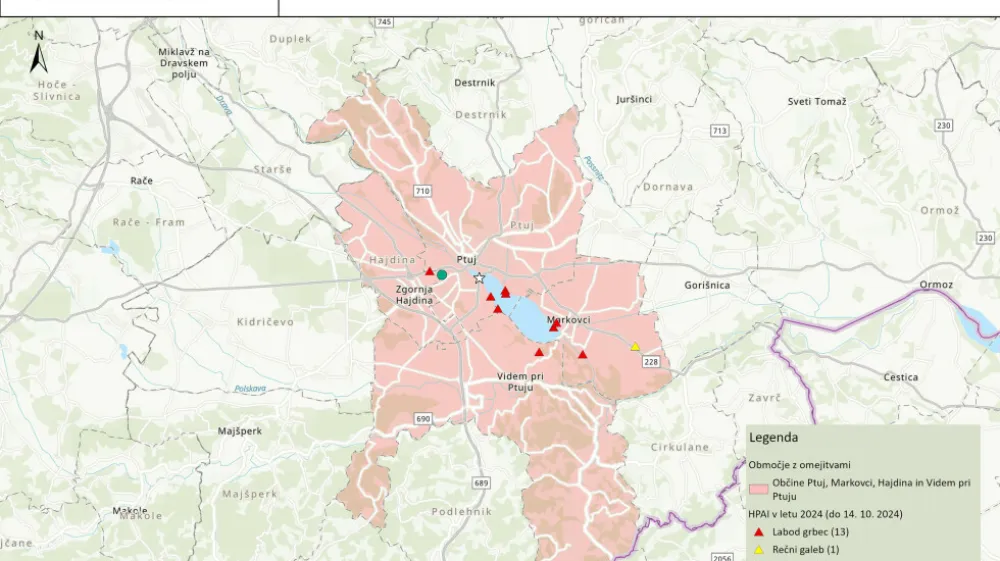This screenshot has width=1000, height=561.
Task: Click the Legenda title
Action: [773, 438]
